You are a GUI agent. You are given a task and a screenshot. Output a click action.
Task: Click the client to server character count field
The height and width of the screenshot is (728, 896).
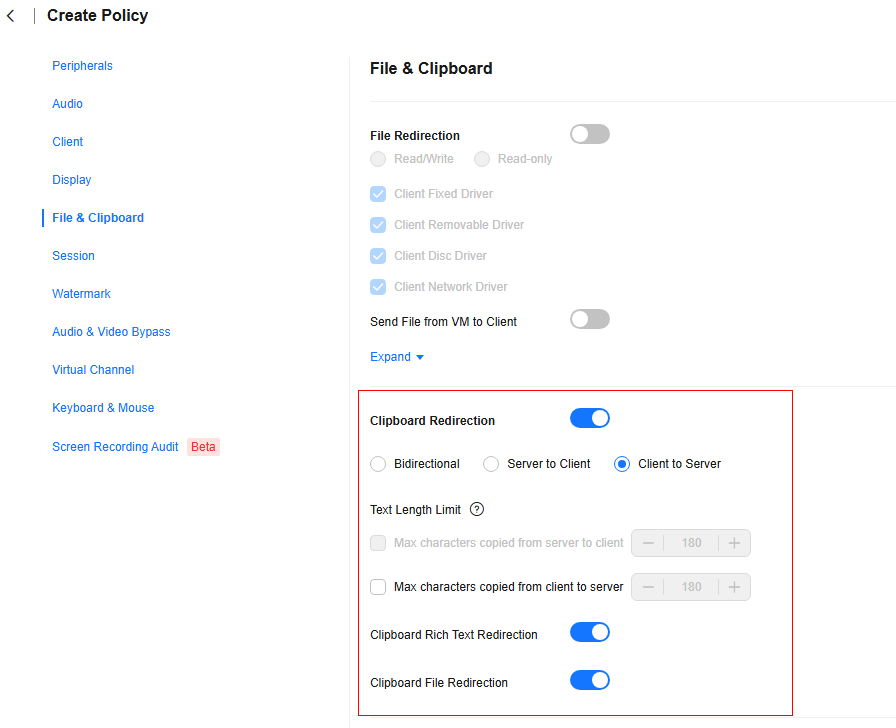(x=691, y=587)
